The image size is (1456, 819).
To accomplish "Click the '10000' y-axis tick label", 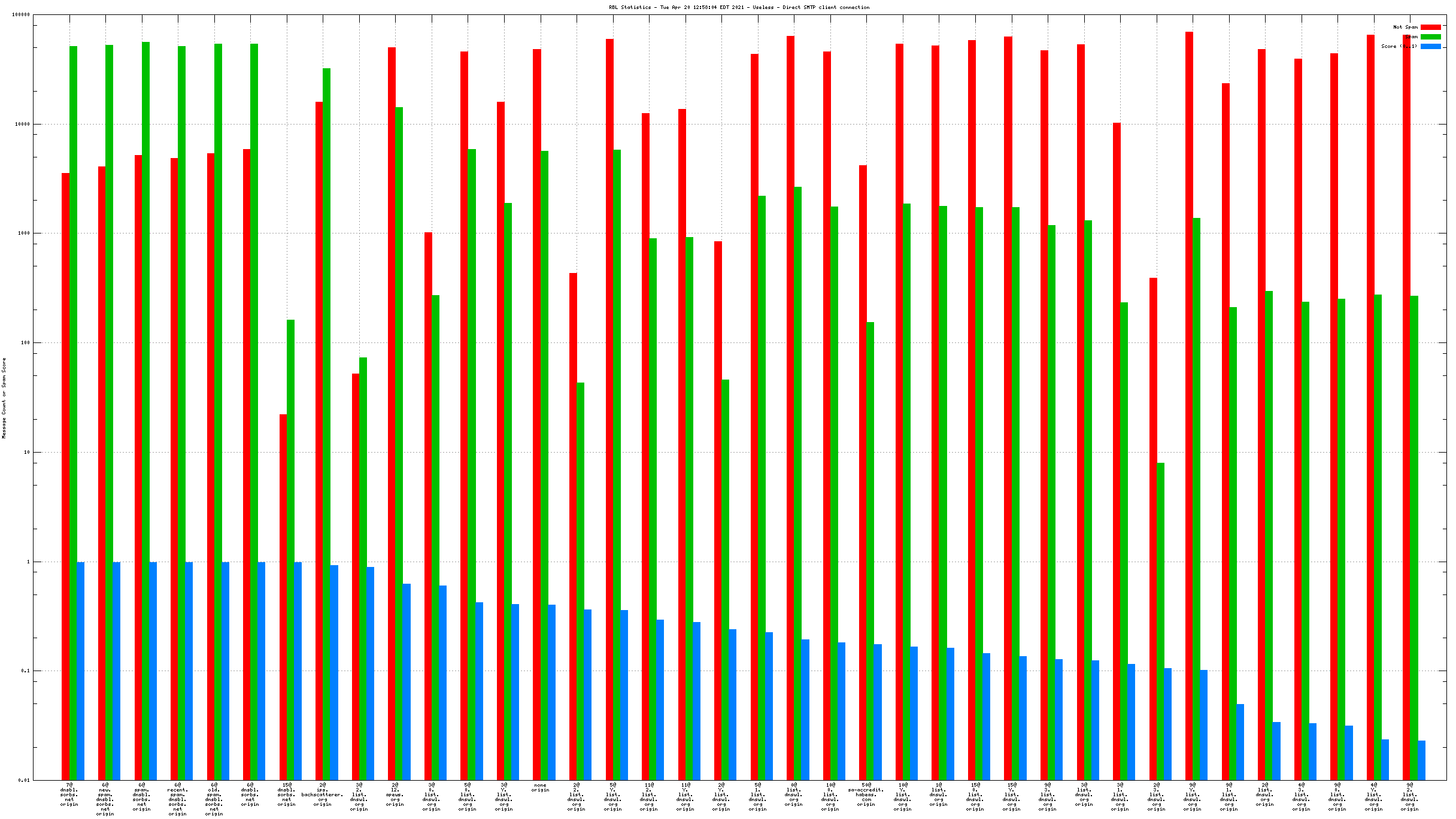I will pyautogui.click(x=23, y=125).
